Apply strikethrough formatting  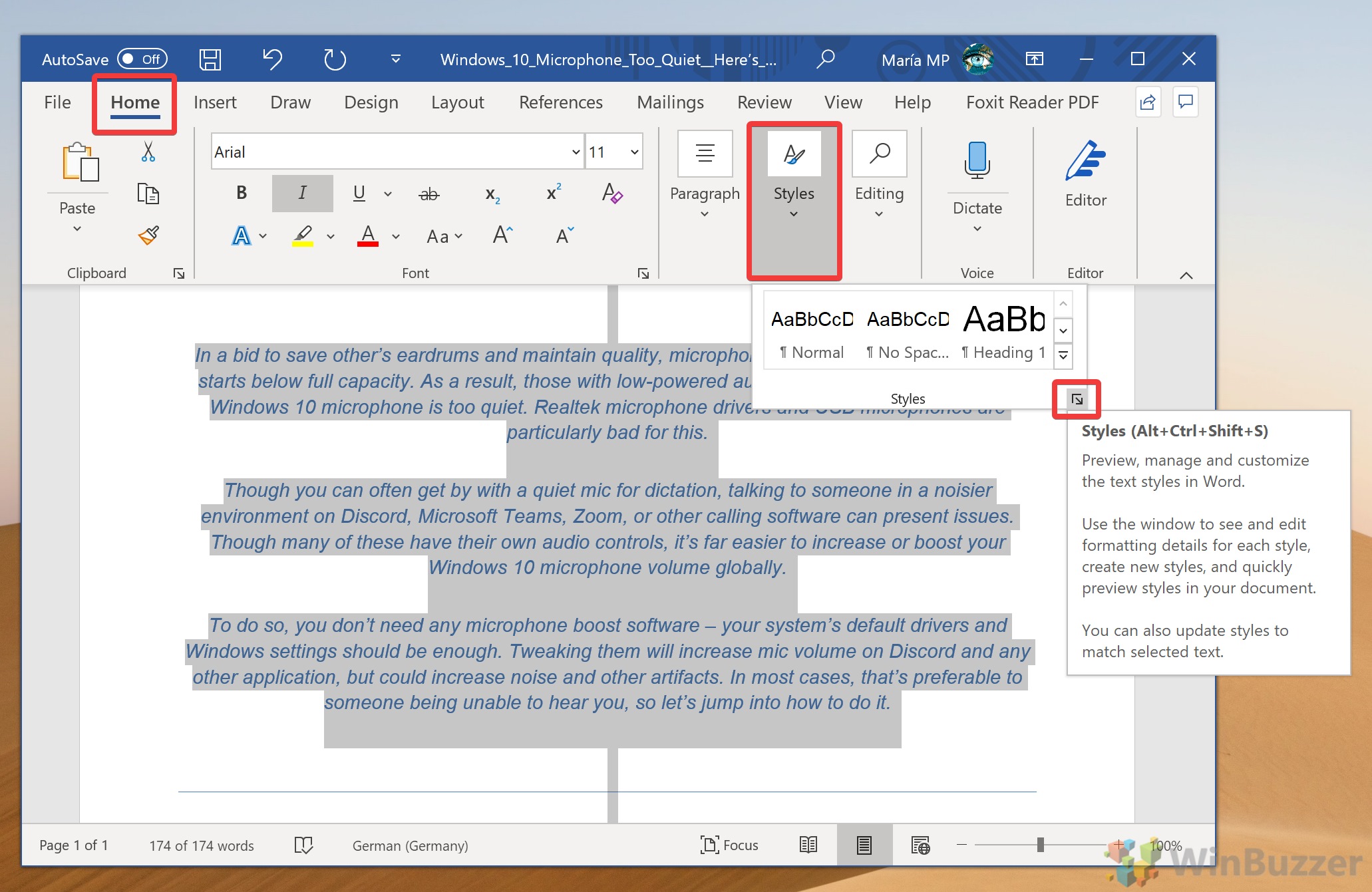click(429, 194)
